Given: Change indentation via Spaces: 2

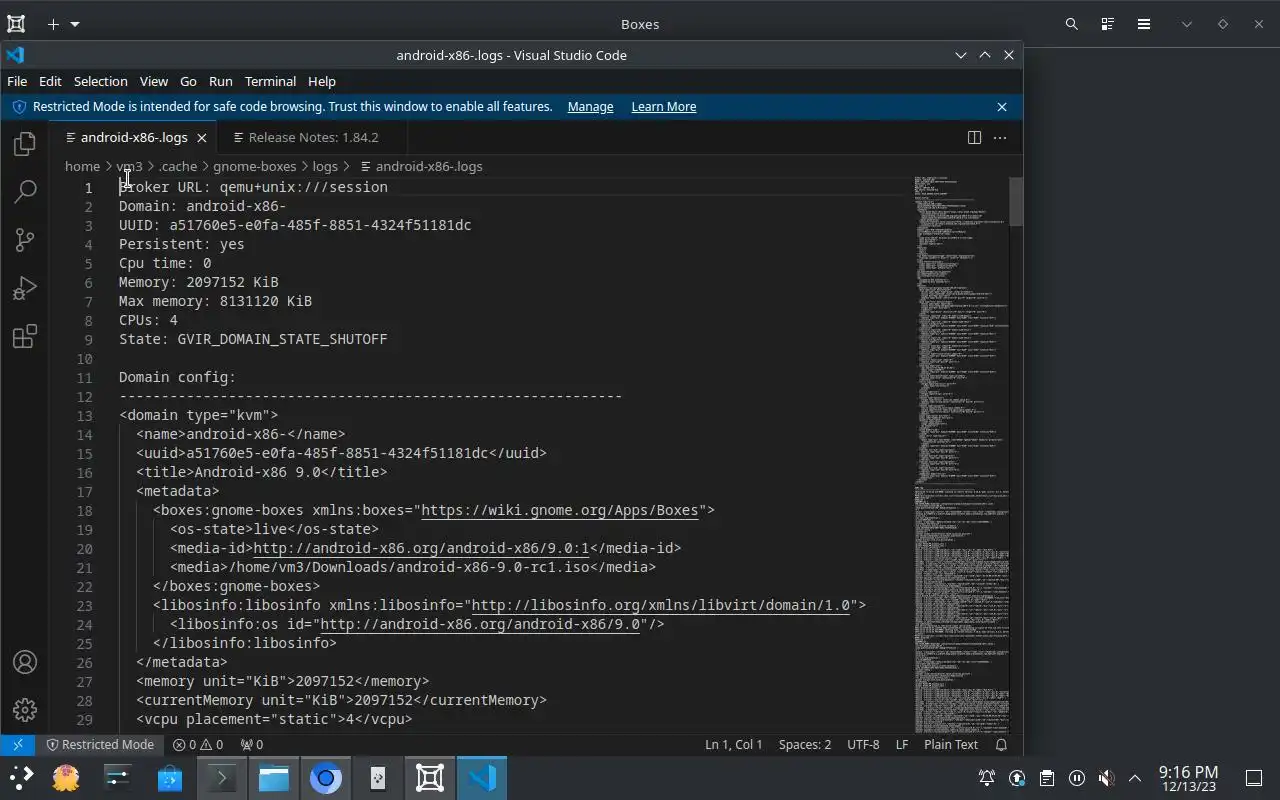Looking at the screenshot, I should [805, 744].
